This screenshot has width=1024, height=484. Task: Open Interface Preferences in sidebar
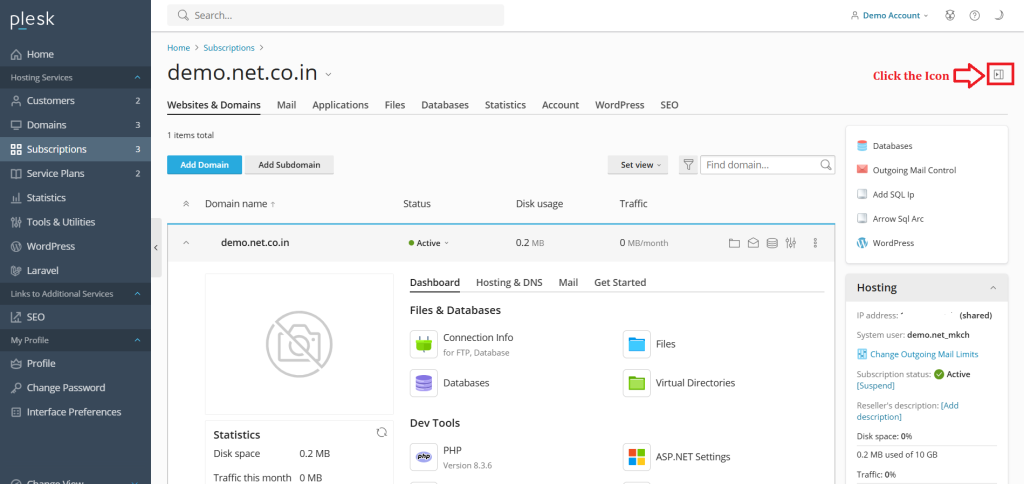coord(75,411)
